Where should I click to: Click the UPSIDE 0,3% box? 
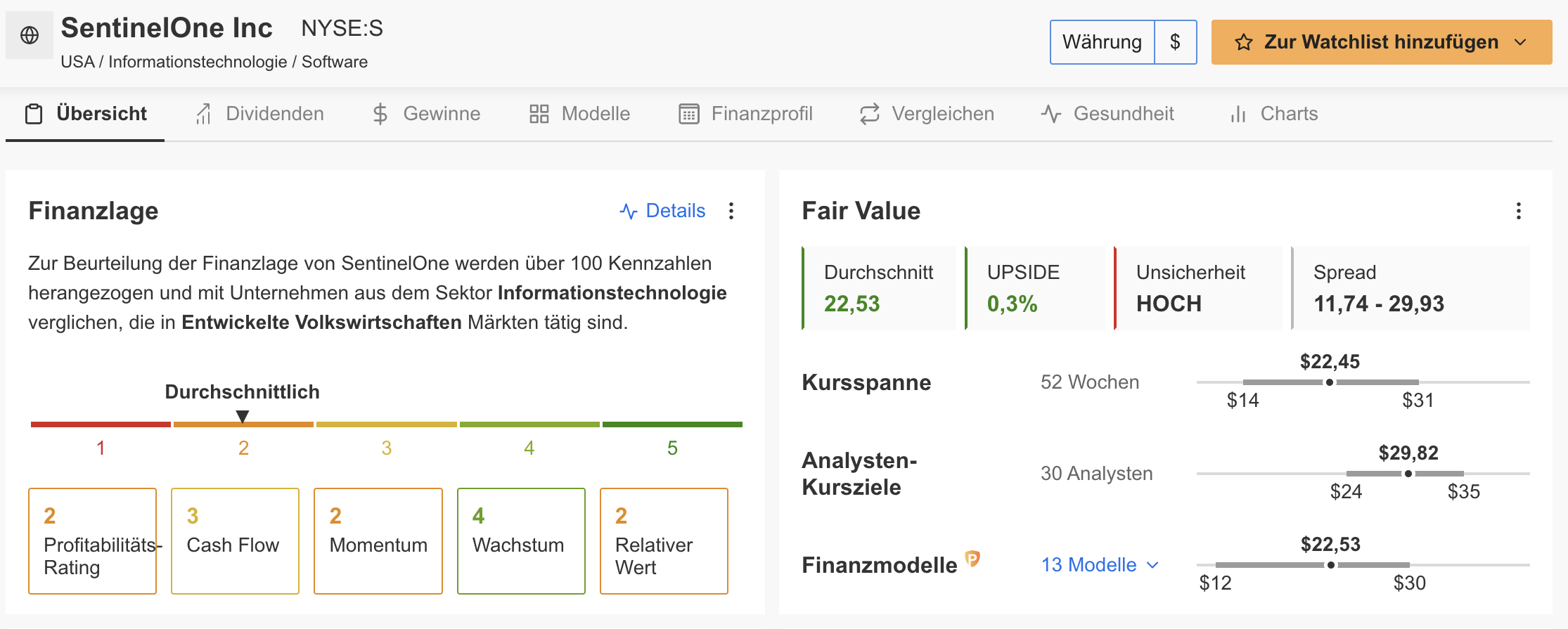[x=1035, y=288]
